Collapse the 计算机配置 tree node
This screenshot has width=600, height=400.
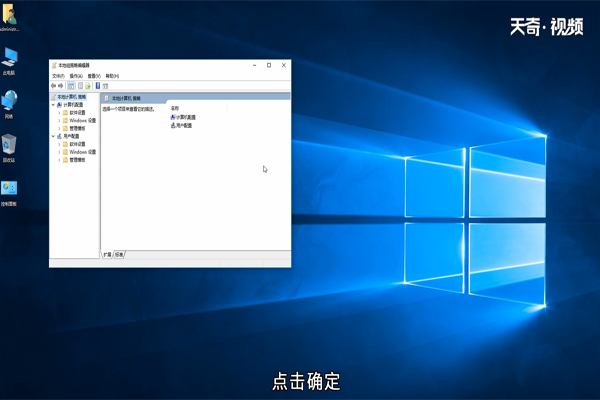click(x=53, y=104)
